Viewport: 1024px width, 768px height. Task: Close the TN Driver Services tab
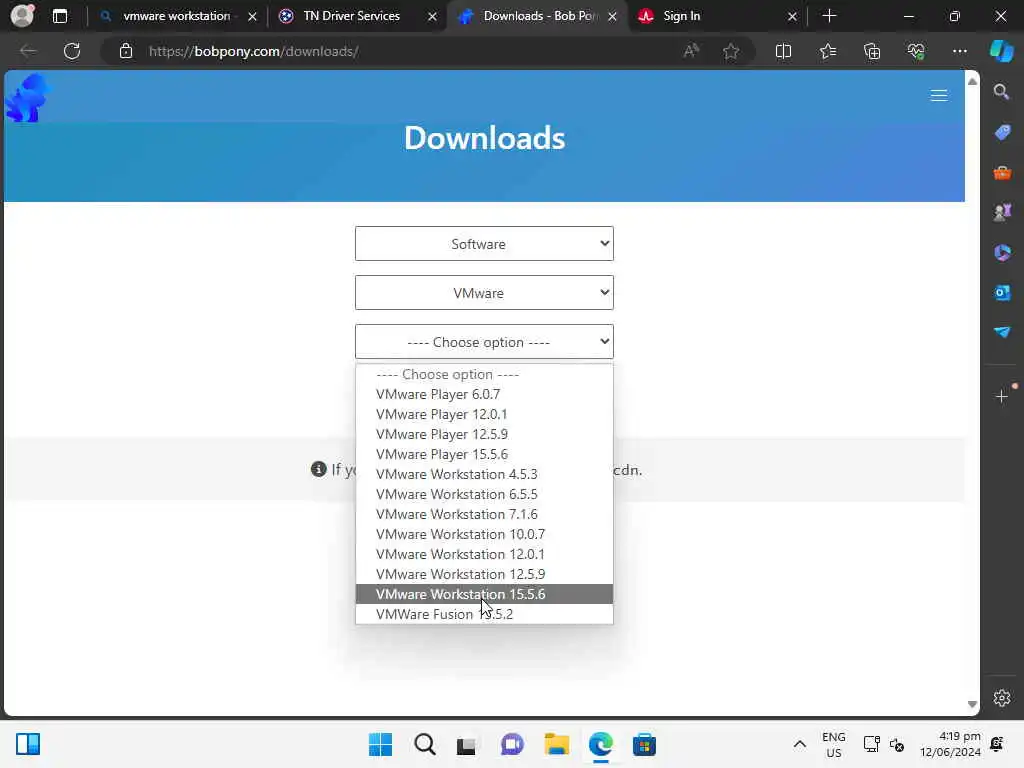pos(432,16)
